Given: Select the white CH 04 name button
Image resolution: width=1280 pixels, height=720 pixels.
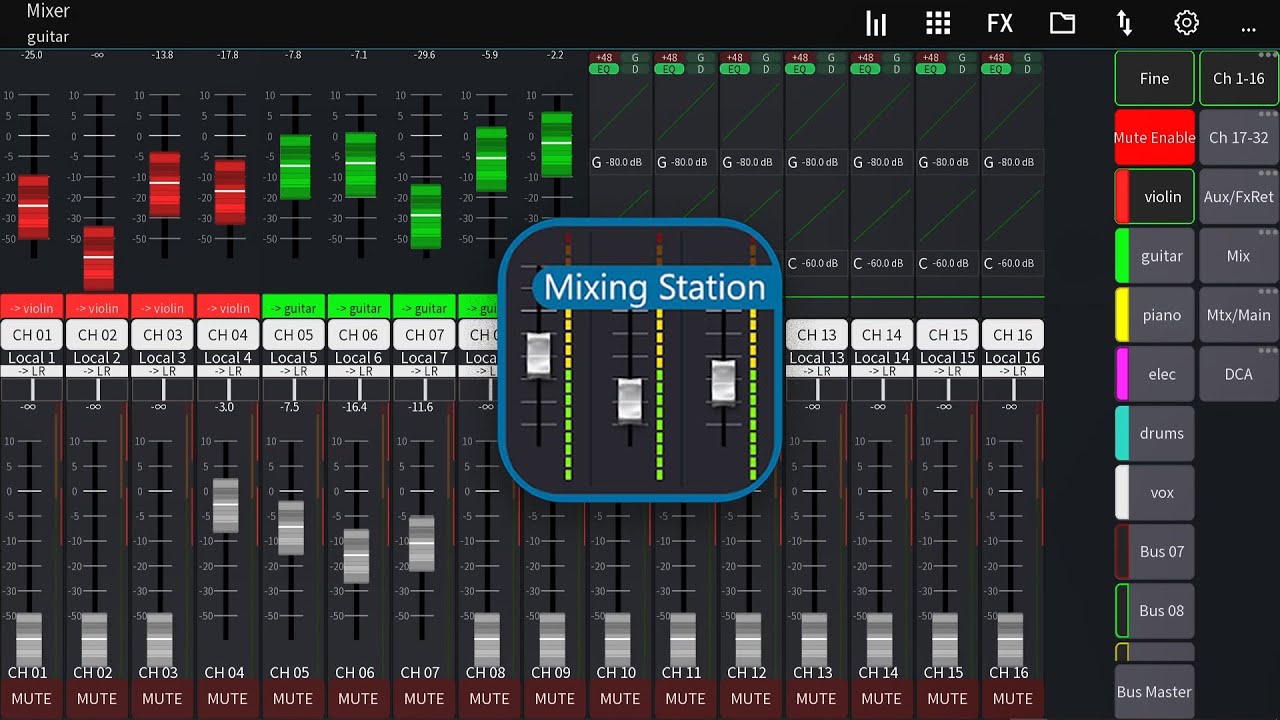Looking at the screenshot, I should (x=227, y=335).
